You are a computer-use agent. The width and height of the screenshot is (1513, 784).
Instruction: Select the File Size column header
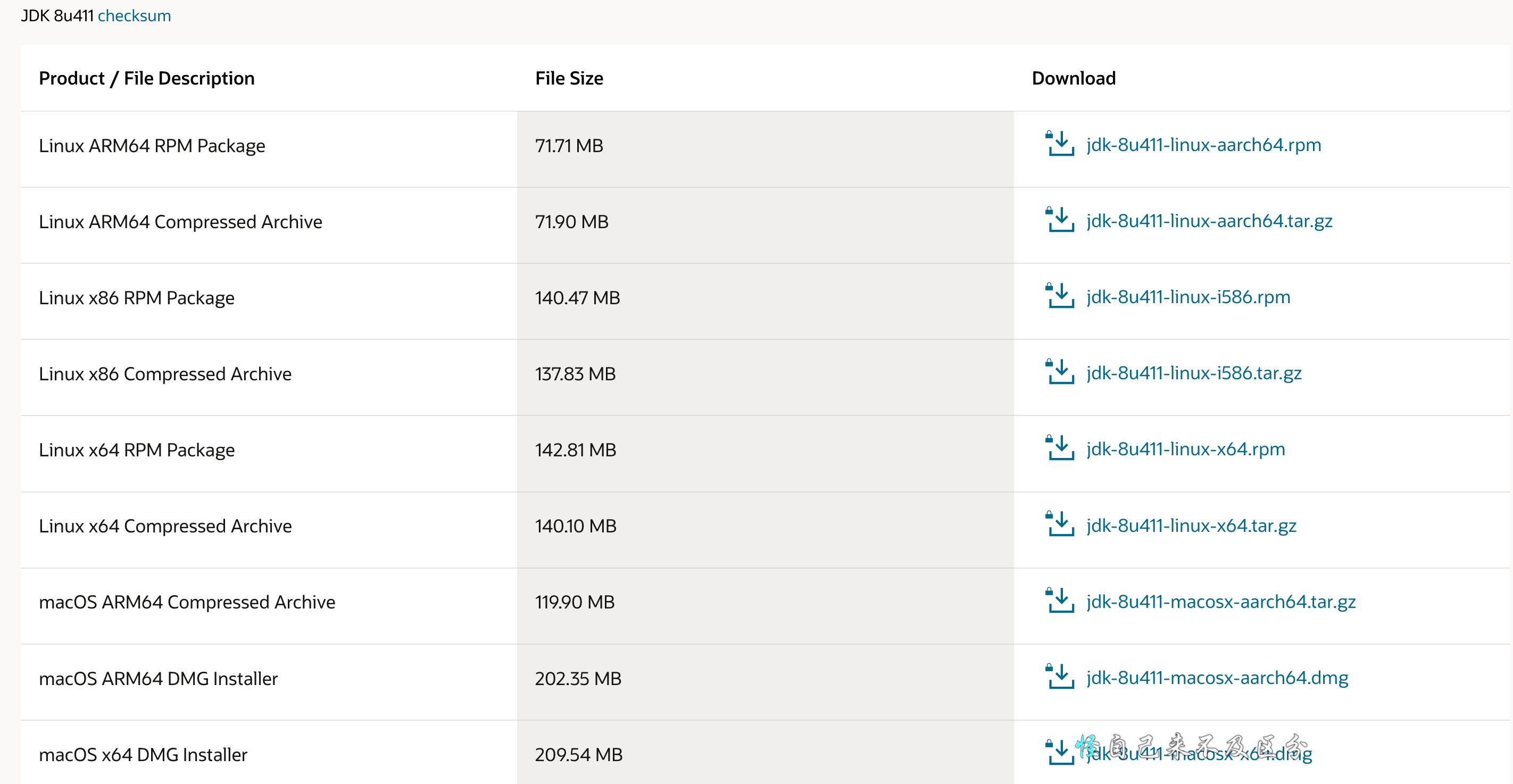point(569,78)
